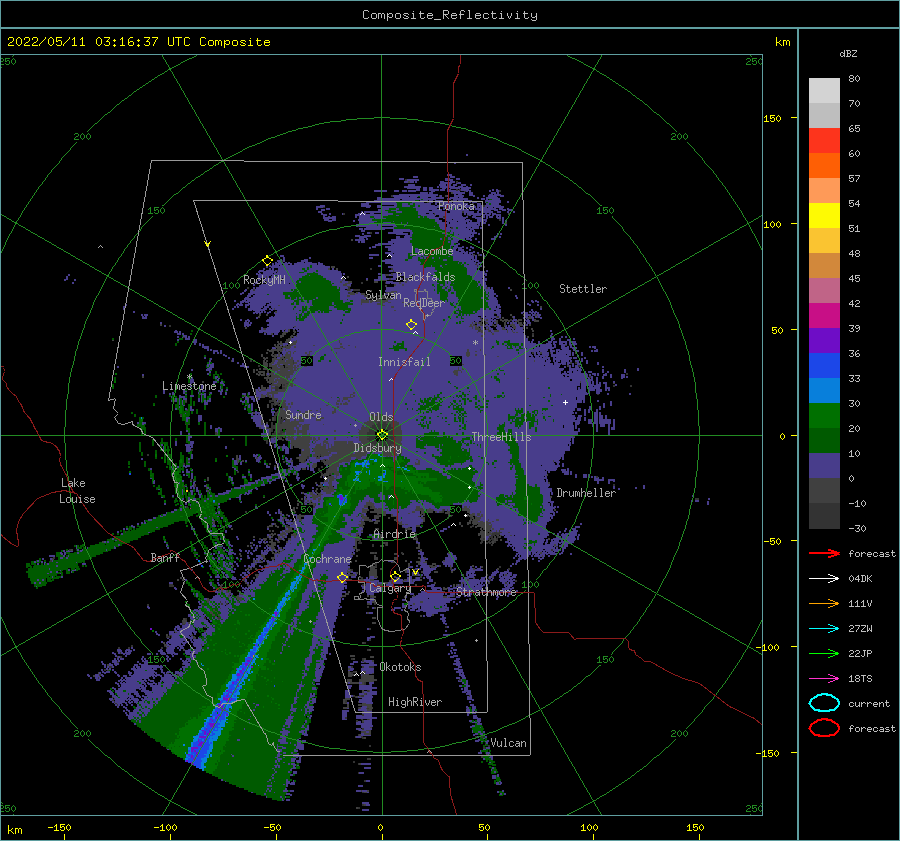Click the Olds label near radar center

381,416
